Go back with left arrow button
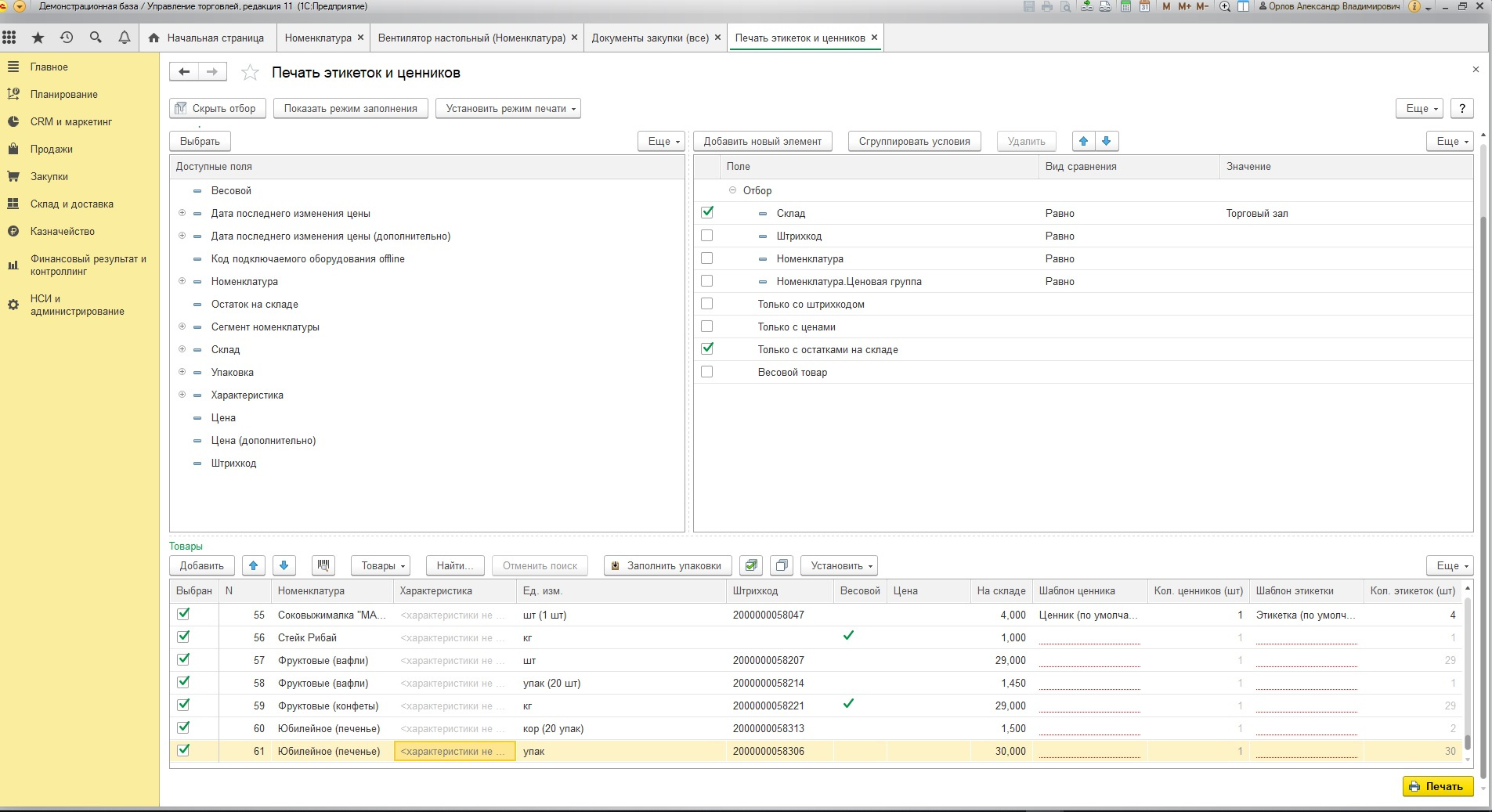The width and height of the screenshot is (1492, 812). tap(184, 72)
